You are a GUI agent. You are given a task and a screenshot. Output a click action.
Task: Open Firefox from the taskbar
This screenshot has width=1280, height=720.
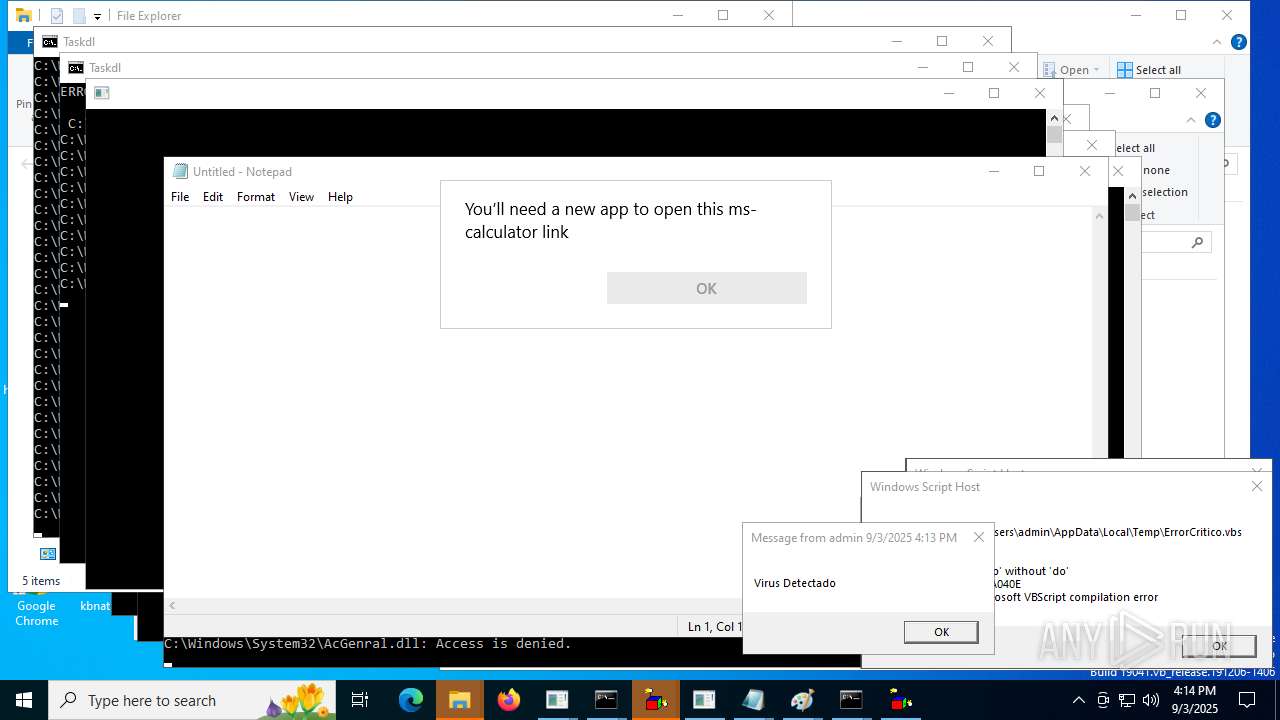(x=509, y=700)
